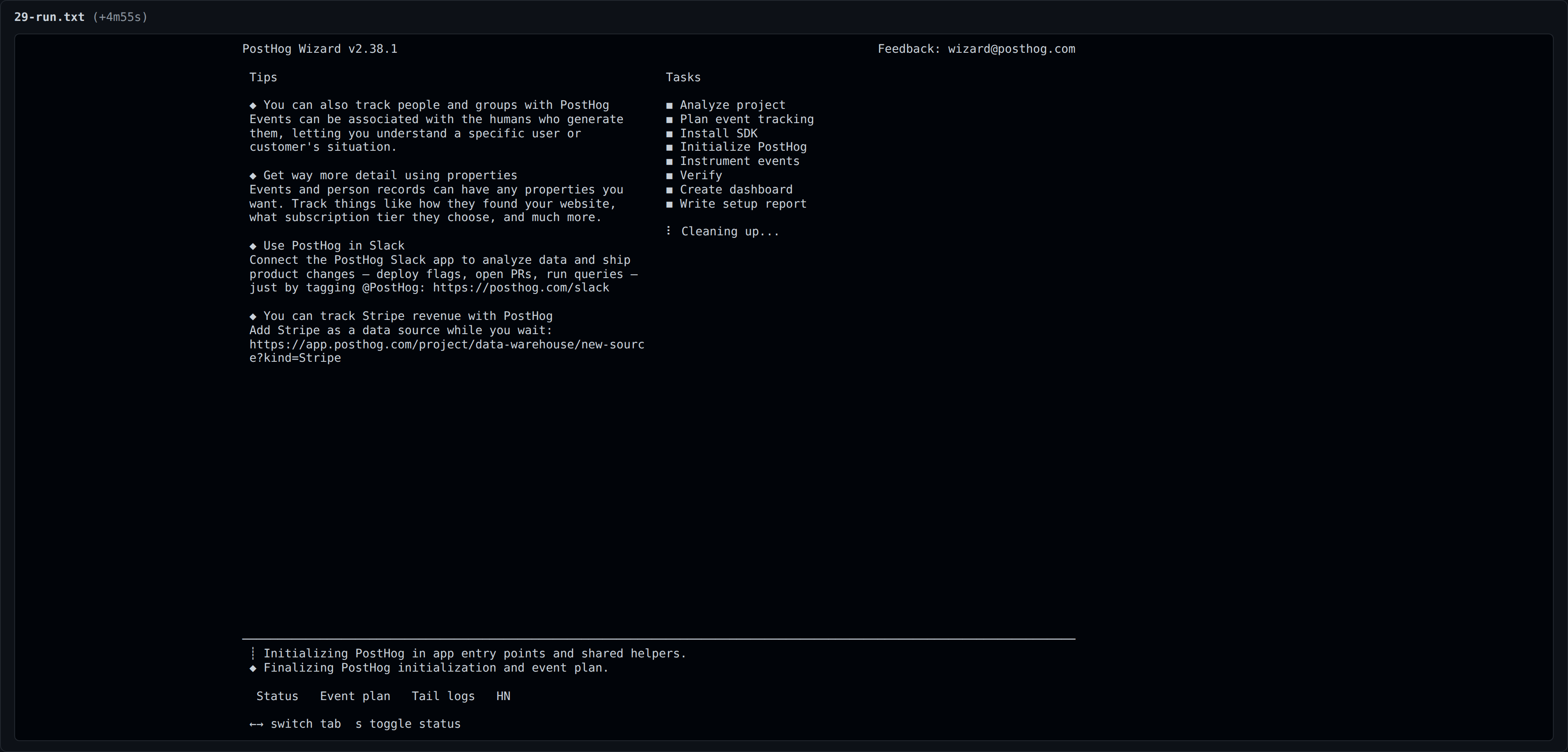Click the Cleaning up spinner icon
Viewport: 1568px width, 752px height.
(x=668, y=231)
